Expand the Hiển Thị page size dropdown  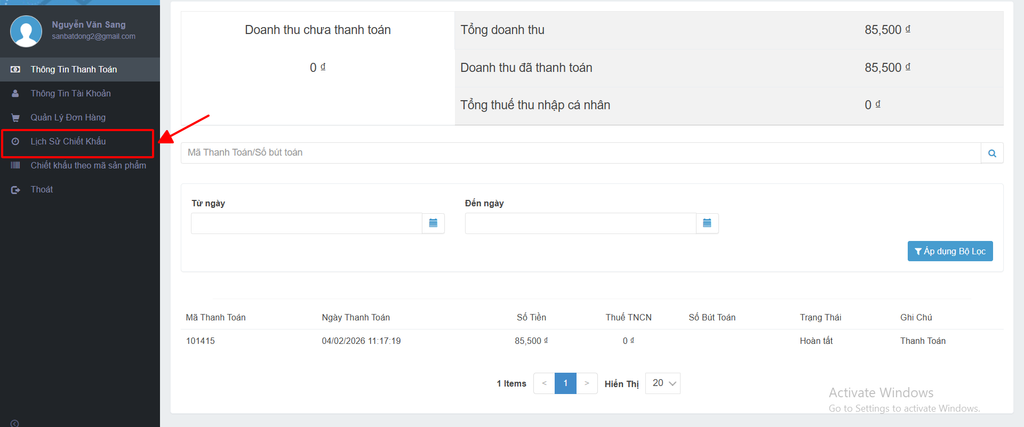pyautogui.click(x=664, y=383)
